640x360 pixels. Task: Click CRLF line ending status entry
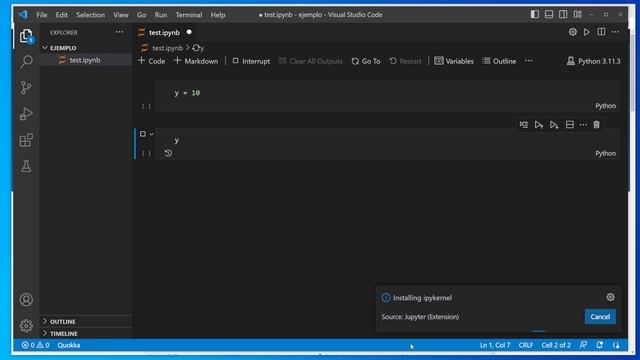coord(526,345)
